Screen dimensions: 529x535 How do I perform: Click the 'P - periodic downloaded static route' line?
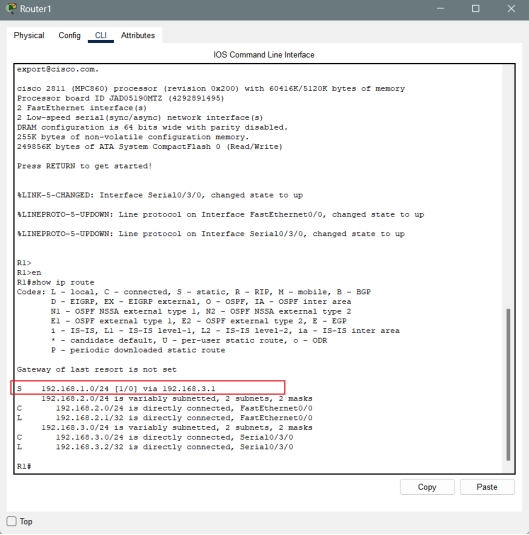pyautogui.click(x=138, y=350)
